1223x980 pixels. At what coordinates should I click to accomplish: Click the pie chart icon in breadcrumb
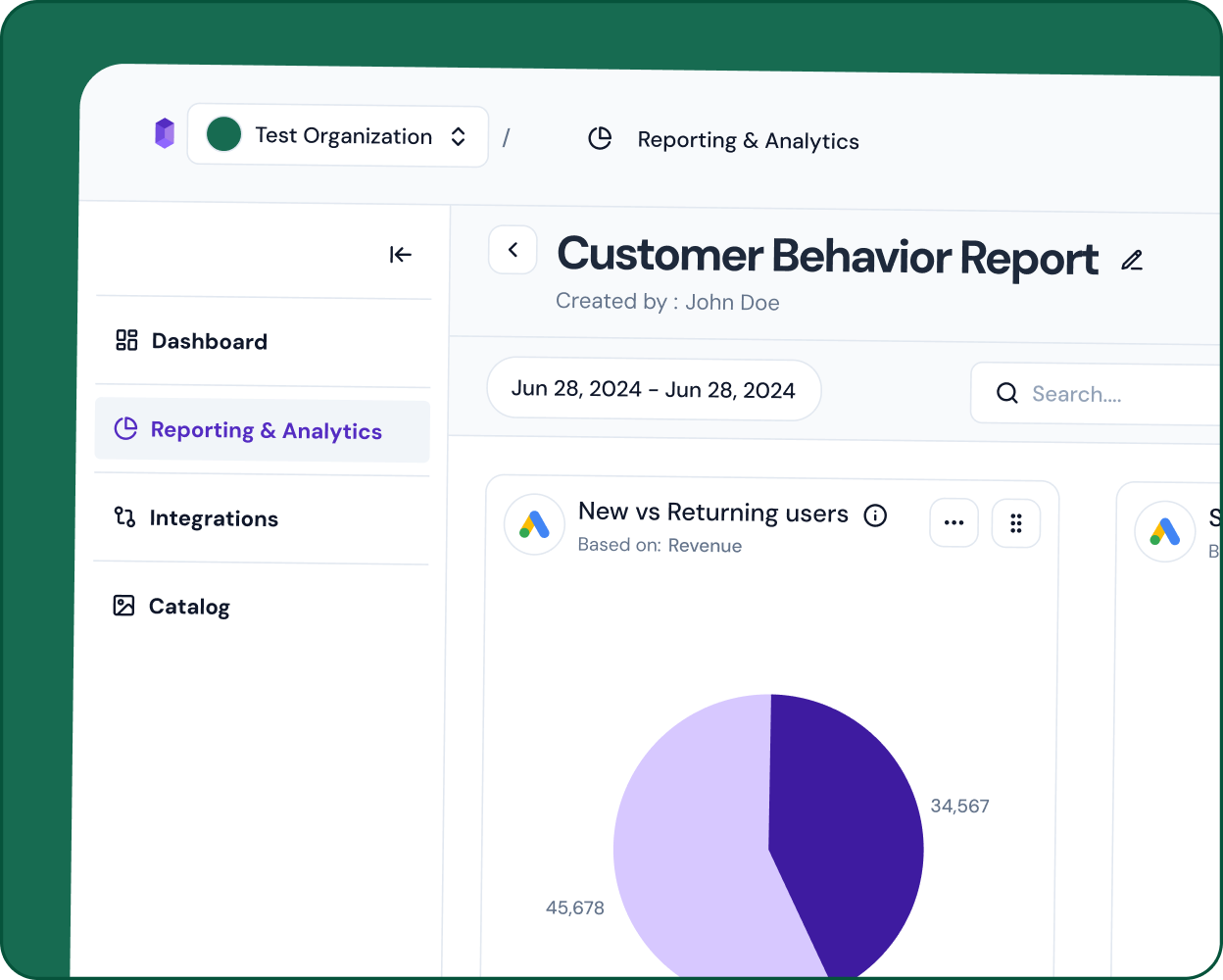pyautogui.click(x=600, y=139)
